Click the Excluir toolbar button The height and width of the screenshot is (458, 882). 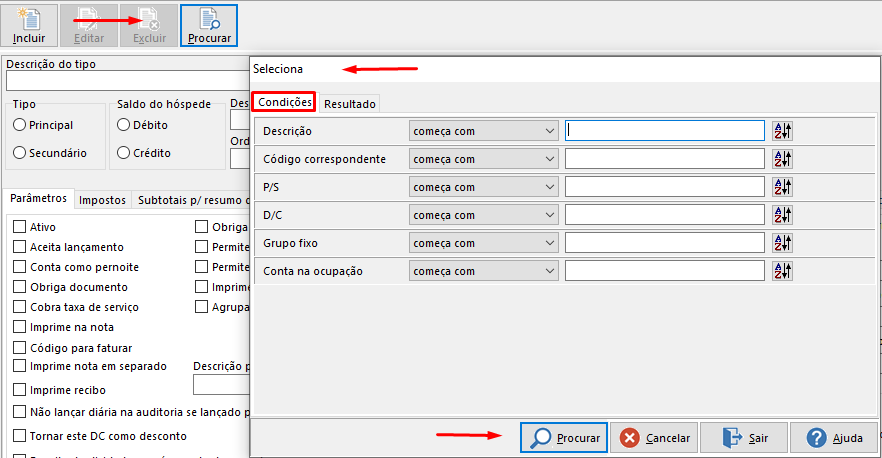point(149,25)
